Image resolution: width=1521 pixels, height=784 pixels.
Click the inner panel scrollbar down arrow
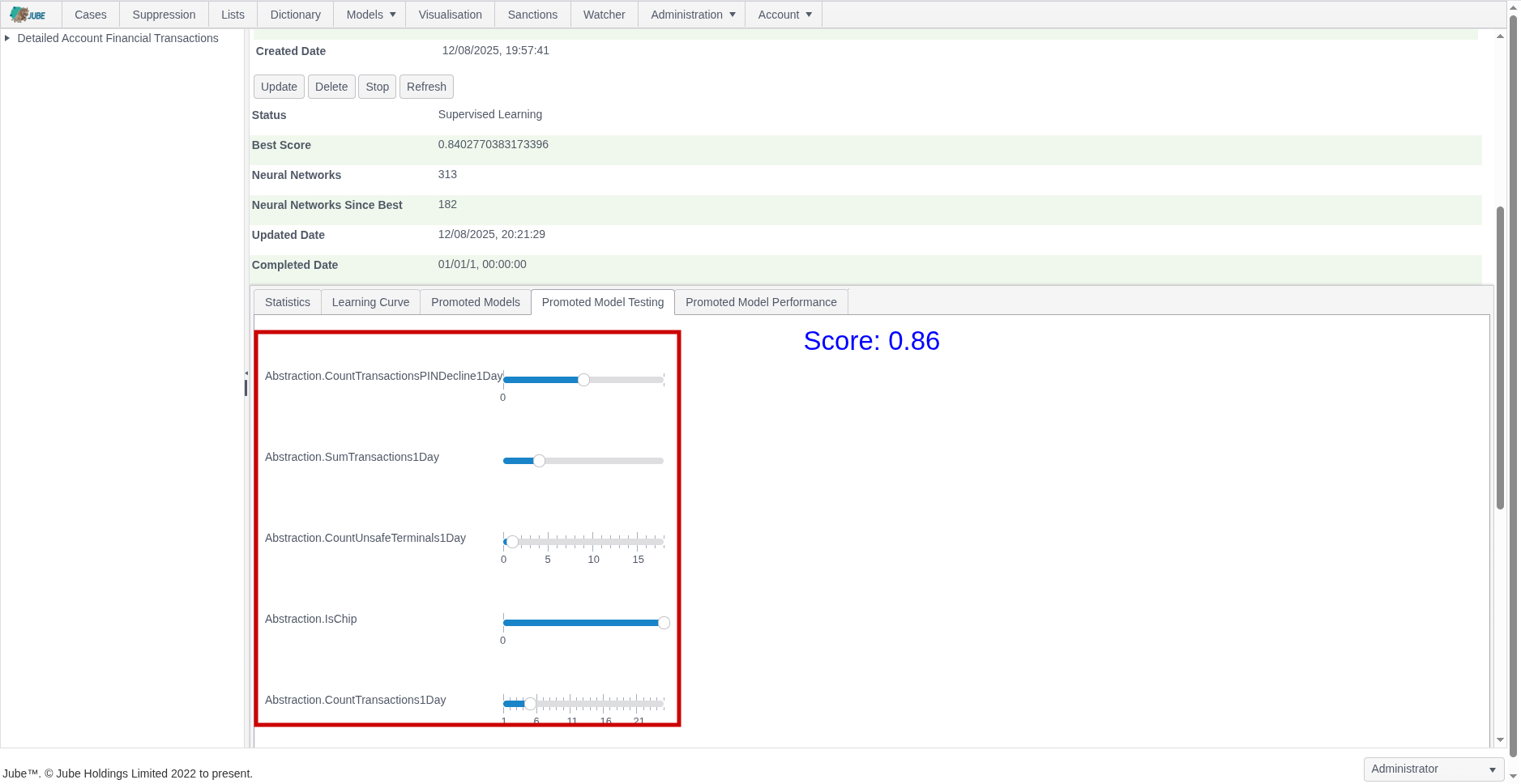click(1500, 740)
